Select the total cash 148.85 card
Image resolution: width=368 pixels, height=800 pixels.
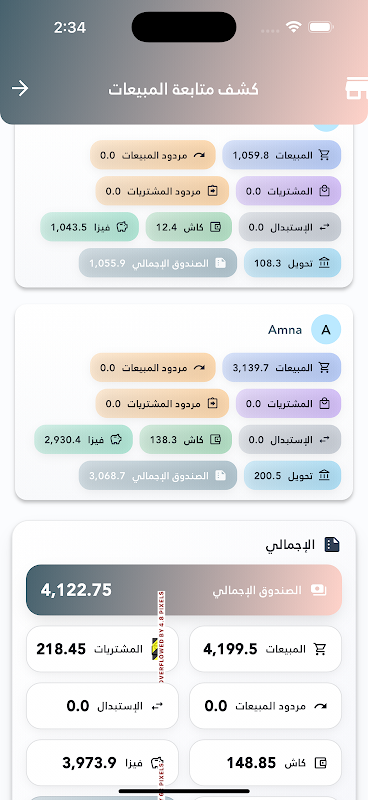coord(265,763)
